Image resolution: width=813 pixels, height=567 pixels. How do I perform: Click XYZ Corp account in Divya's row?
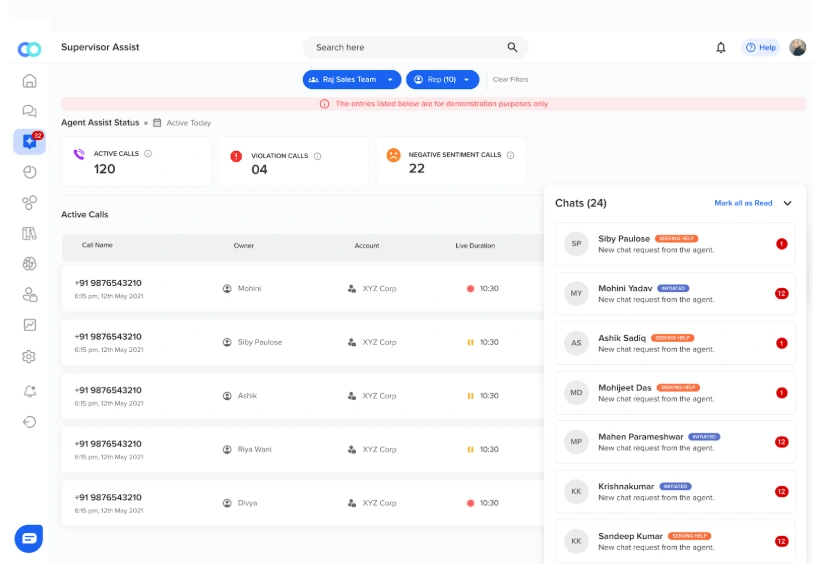click(379, 503)
